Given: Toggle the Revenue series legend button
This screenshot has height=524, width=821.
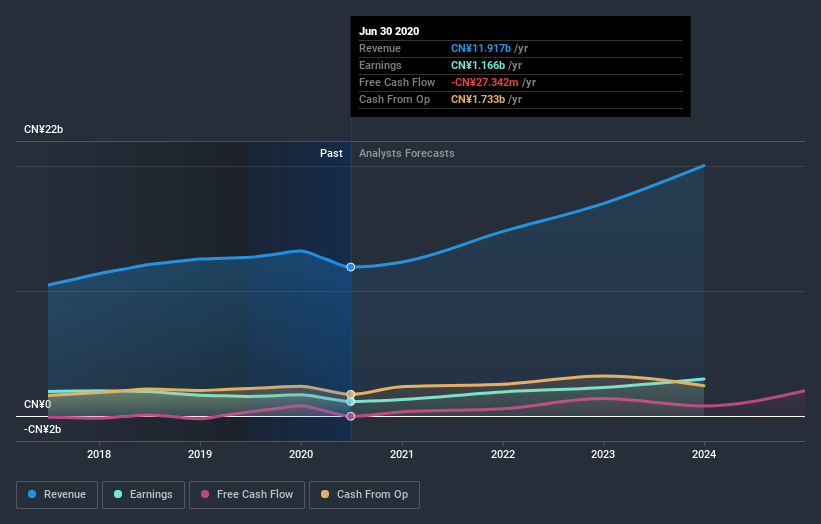Looking at the screenshot, I should tap(57, 495).
